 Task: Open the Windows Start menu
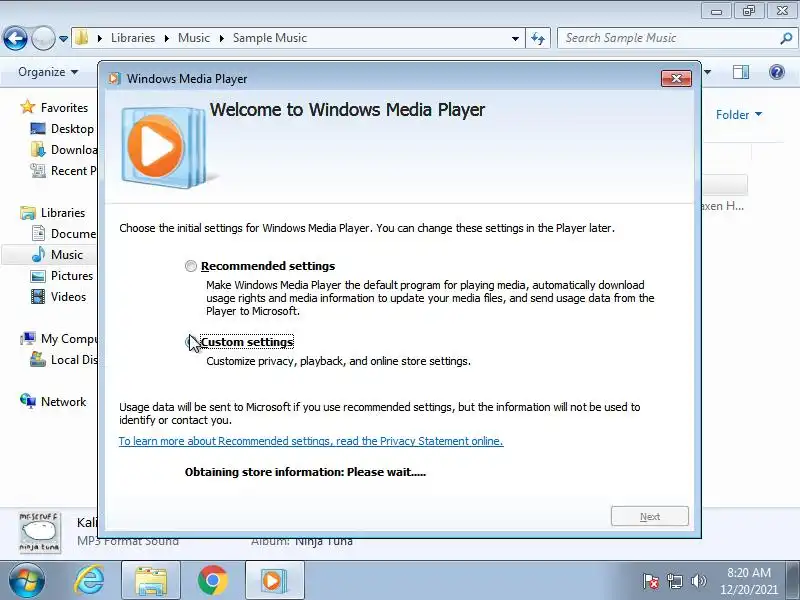[x=26, y=580]
